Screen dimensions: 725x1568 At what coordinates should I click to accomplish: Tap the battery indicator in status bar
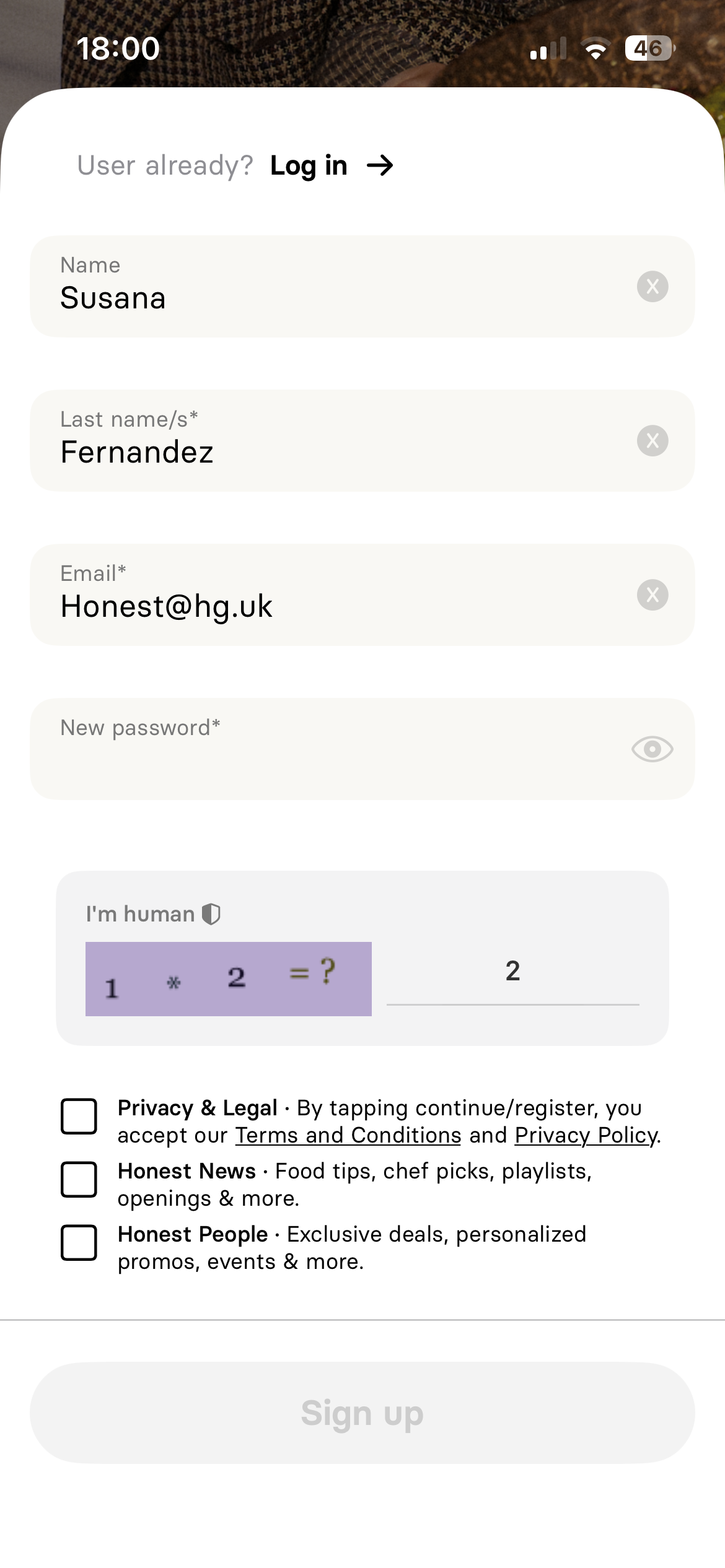[650, 48]
